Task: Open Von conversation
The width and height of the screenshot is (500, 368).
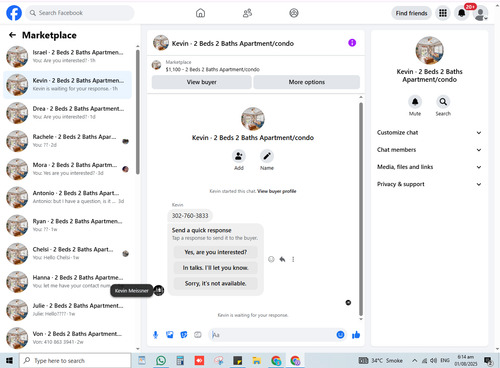Action: pos(67,338)
